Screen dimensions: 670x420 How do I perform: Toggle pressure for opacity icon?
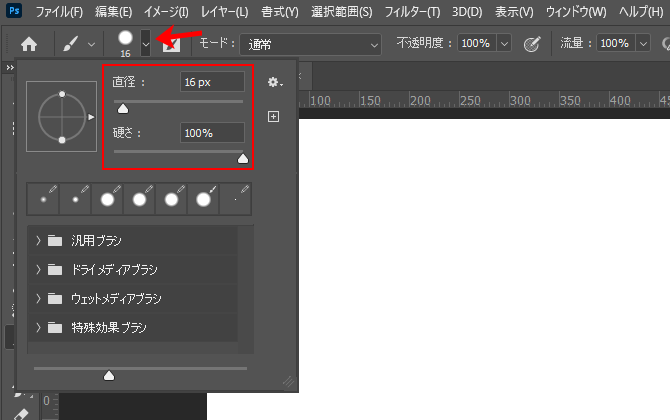click(532, 44)
